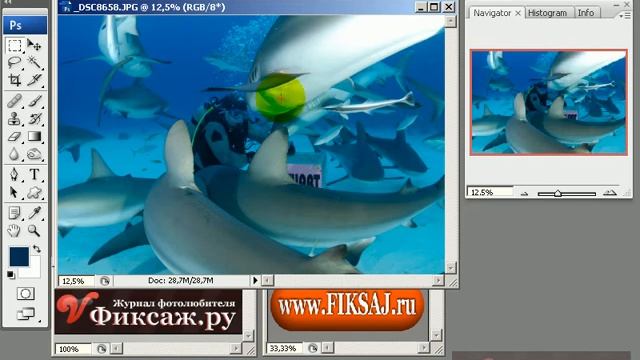
Task: Click the status icon beside 12,5% zoom
Action: (104, 281)
